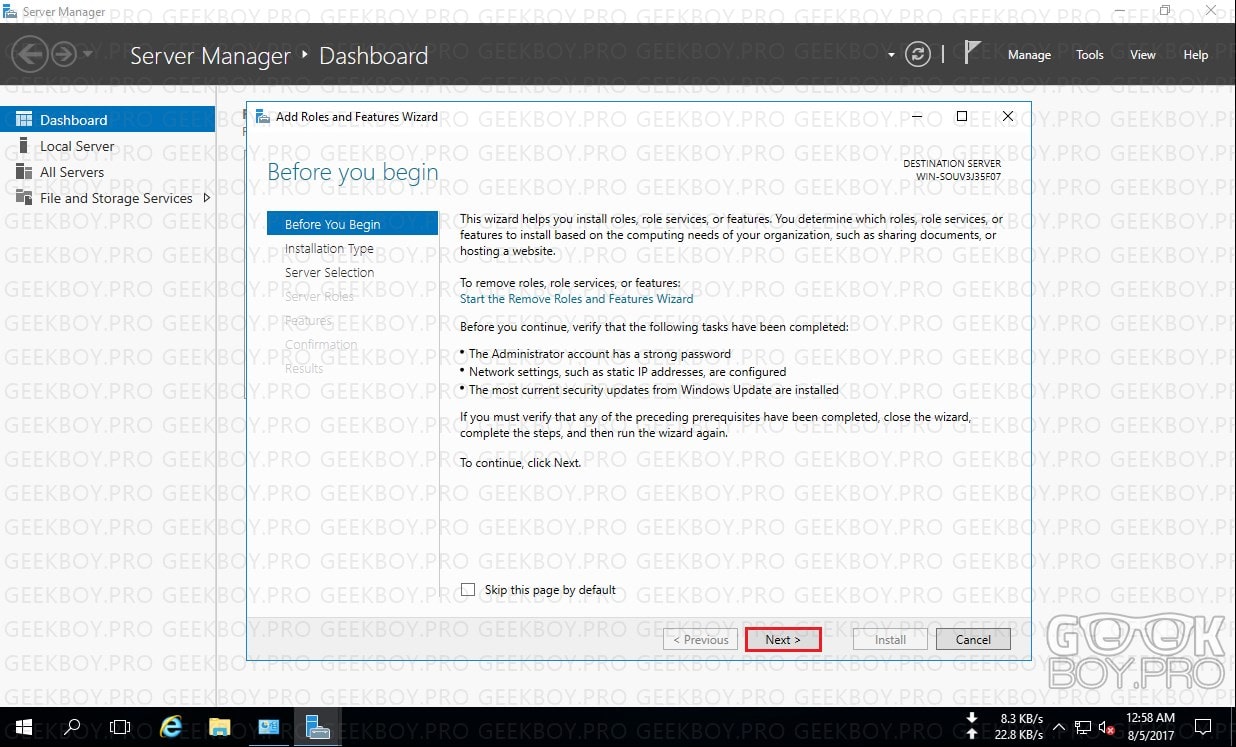Click the Next button in the wizard
This screenshot has width=1236, height=747.
pyautogui.click(x=783, y=640)
